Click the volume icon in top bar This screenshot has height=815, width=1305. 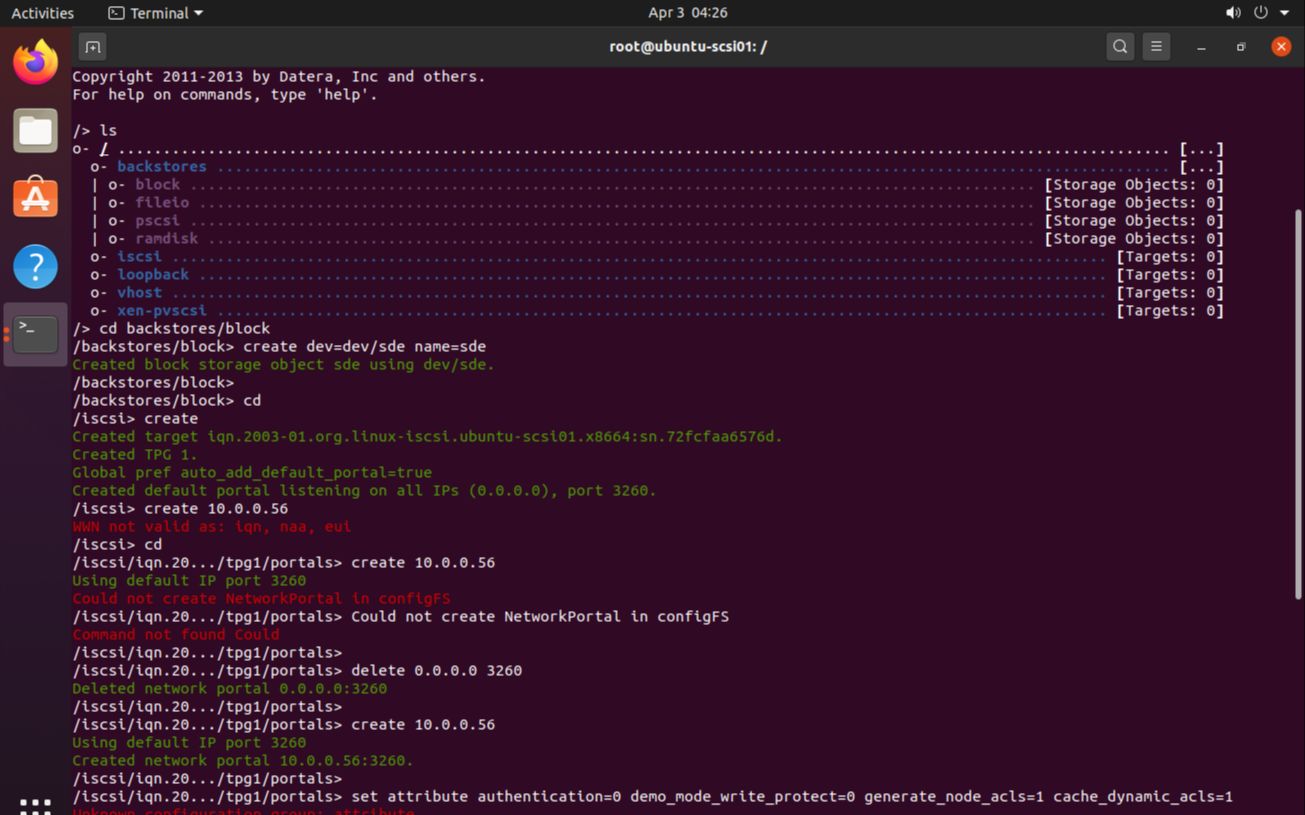[1232, 13]
